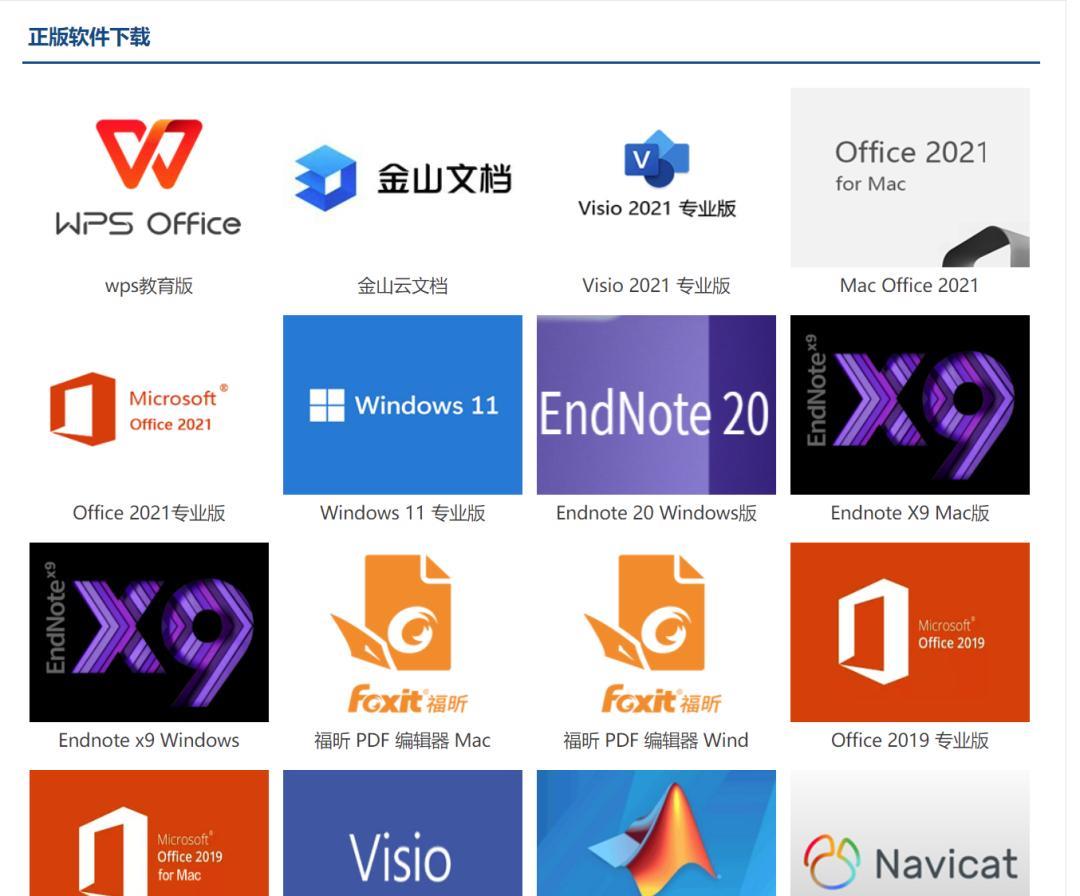Open the 金山云文档 text link
1080x896 pixels.
[402, 286]
